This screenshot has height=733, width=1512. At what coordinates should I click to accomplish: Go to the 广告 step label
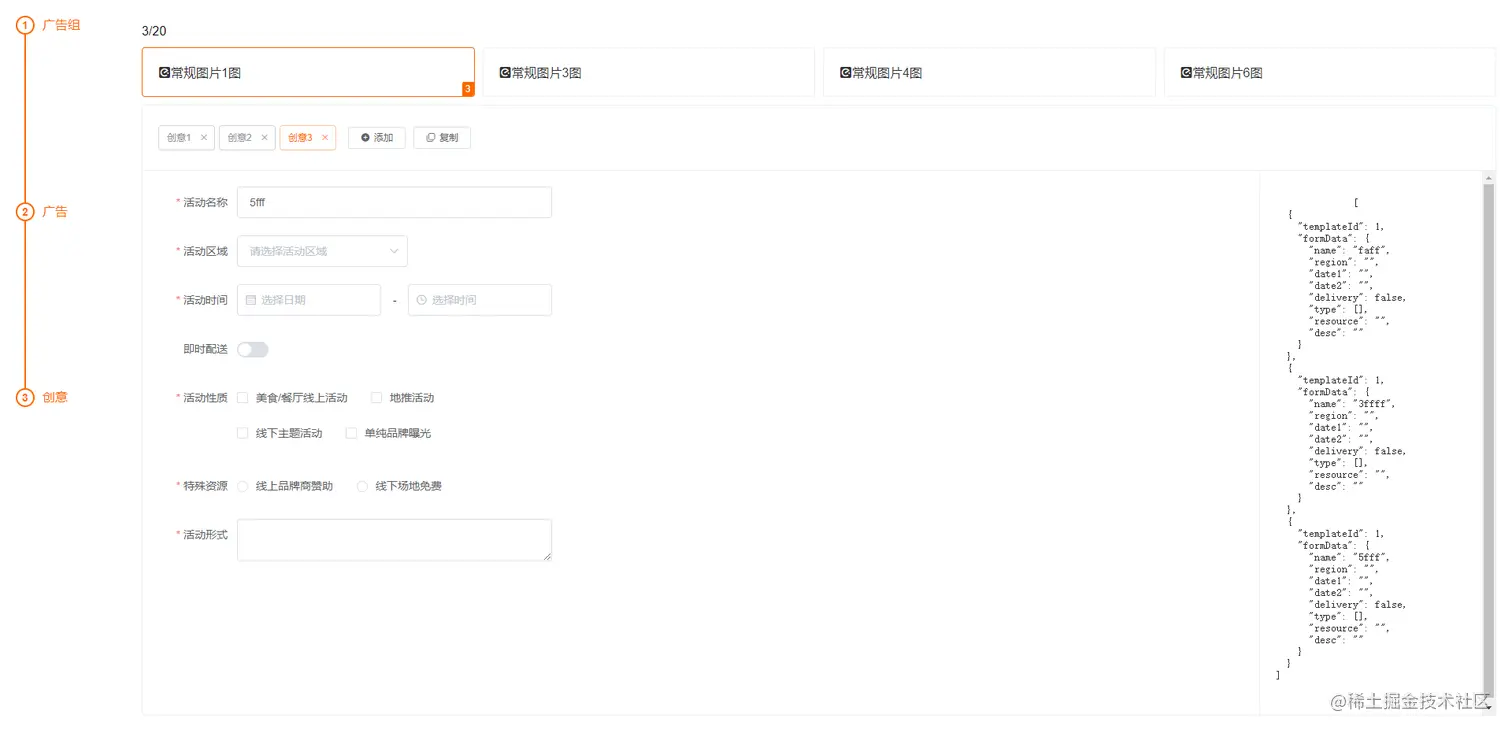(55, 212)
